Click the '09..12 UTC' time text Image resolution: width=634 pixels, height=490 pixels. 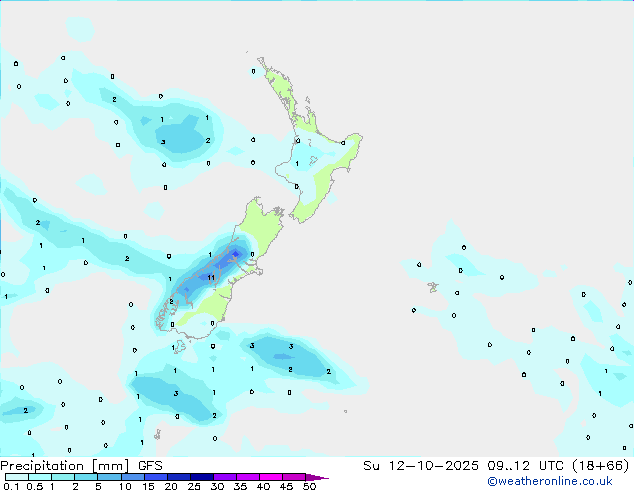tap(525, 466)
